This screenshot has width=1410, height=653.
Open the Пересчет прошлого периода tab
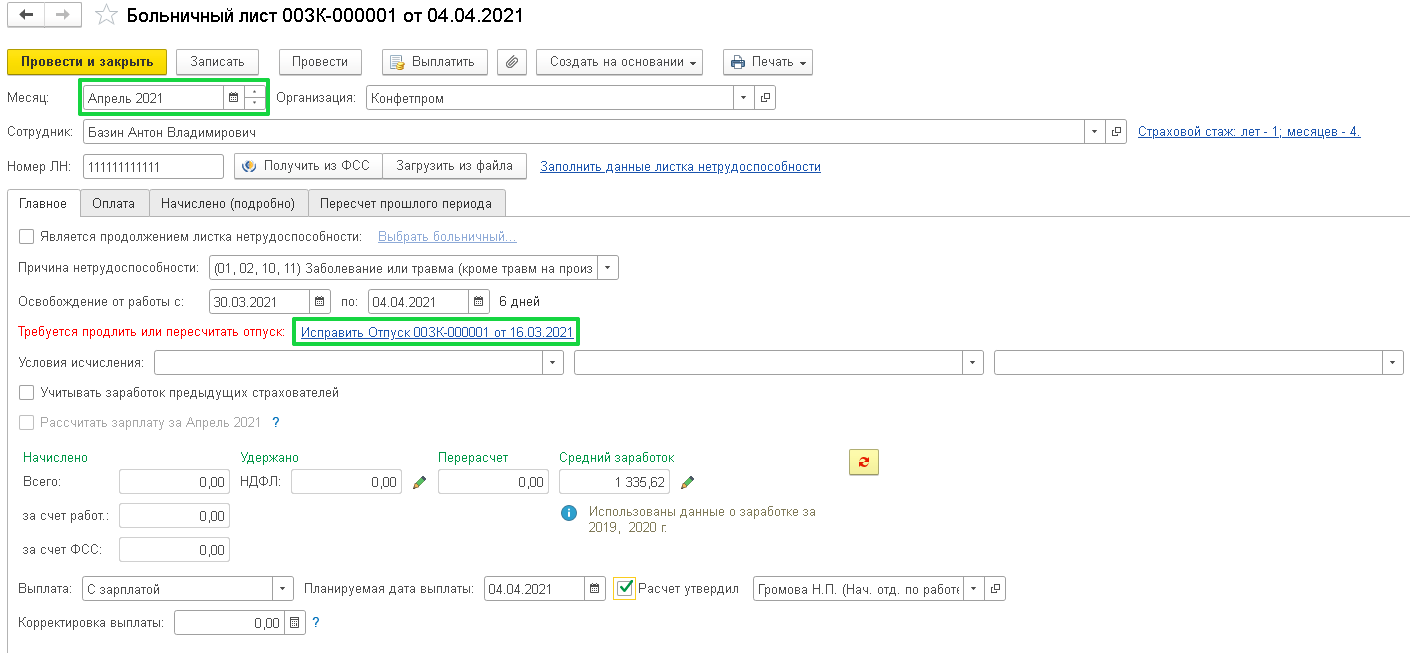click(x=405, y=203)
